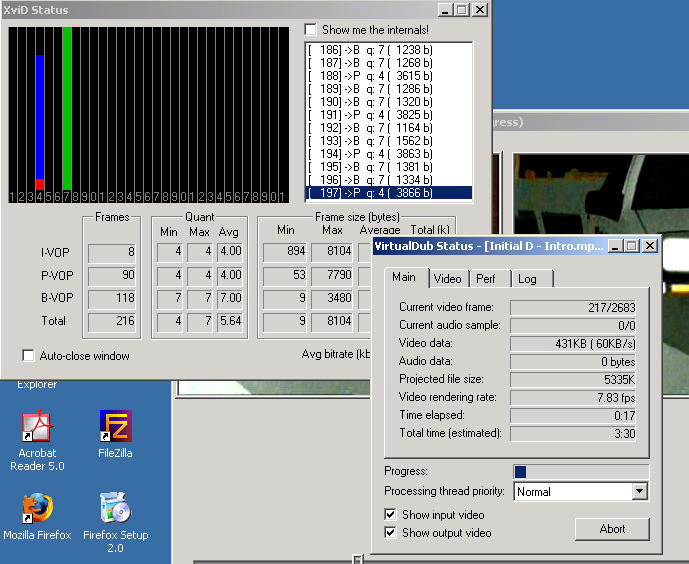This screenshot has height=564, width=689.
Task: Minimize the VirtualDub Status window
Action: pyautogui.click(x=615, y=246)
